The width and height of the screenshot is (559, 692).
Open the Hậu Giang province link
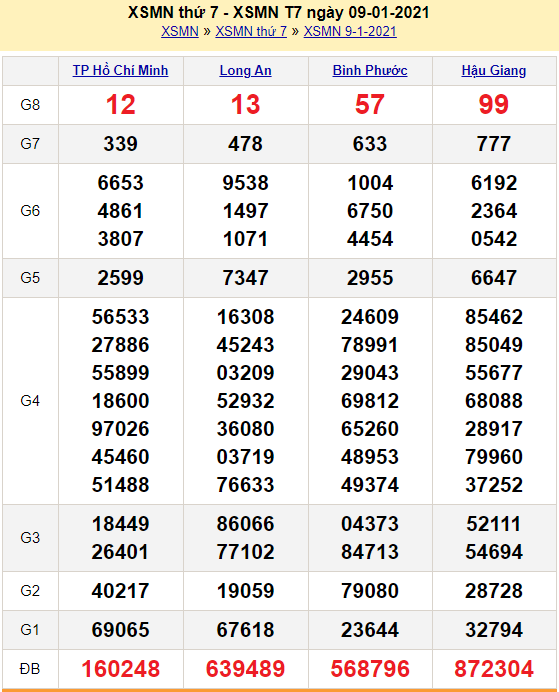coord(494,71)
